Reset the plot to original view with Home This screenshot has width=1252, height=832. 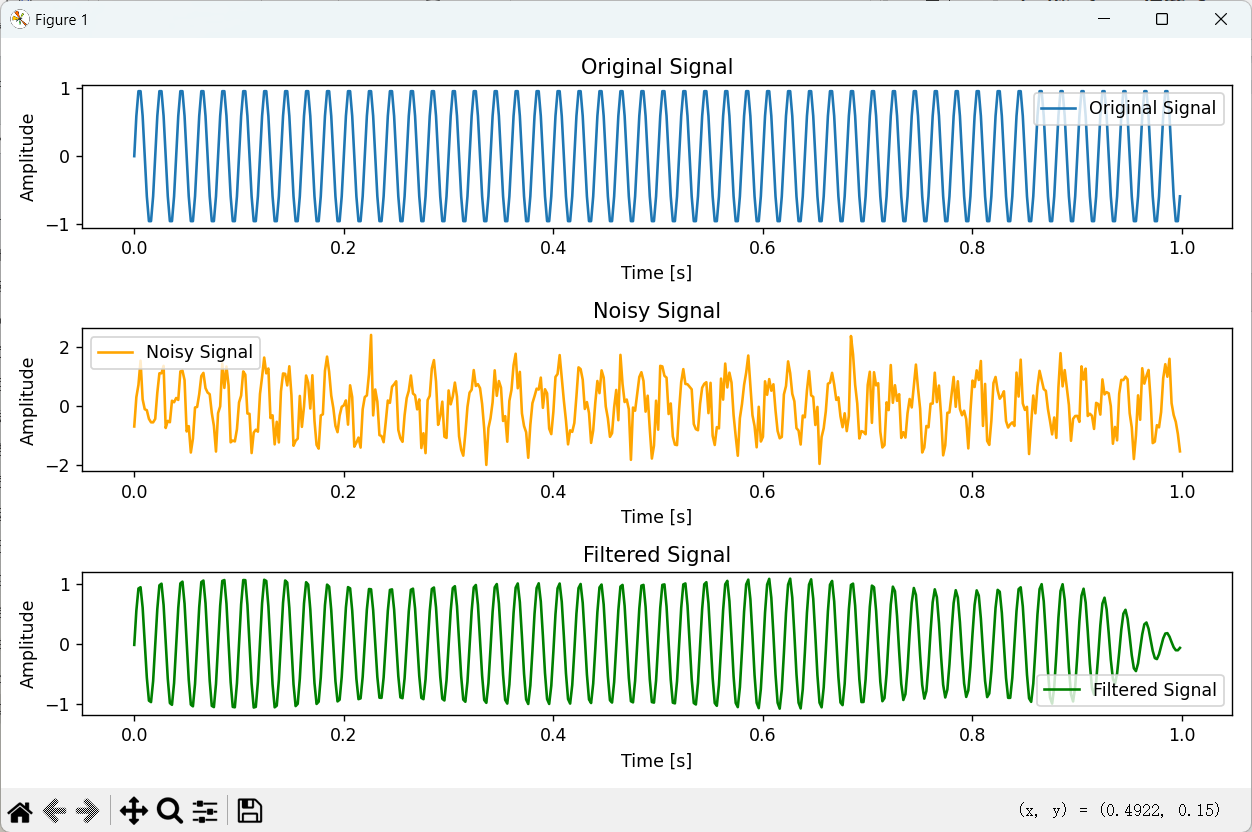pyautogui.click(x=20, y=810)
